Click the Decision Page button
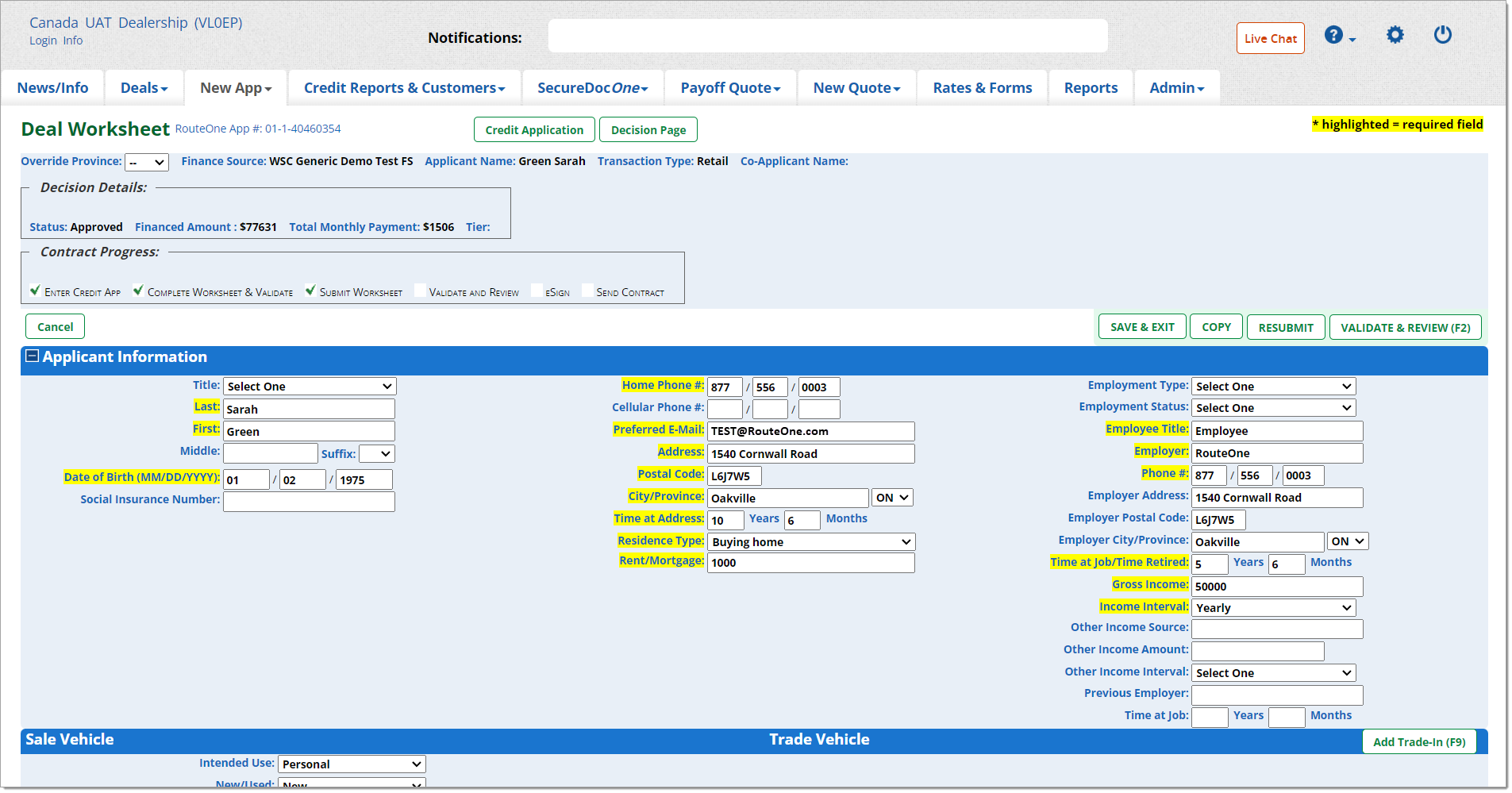 coord(648,130)
